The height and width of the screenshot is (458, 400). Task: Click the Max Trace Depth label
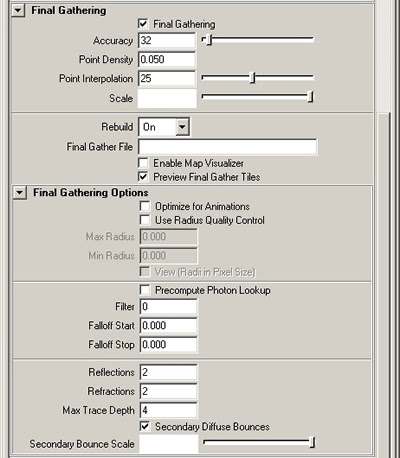pyautogui.click(x=99, y=410)
